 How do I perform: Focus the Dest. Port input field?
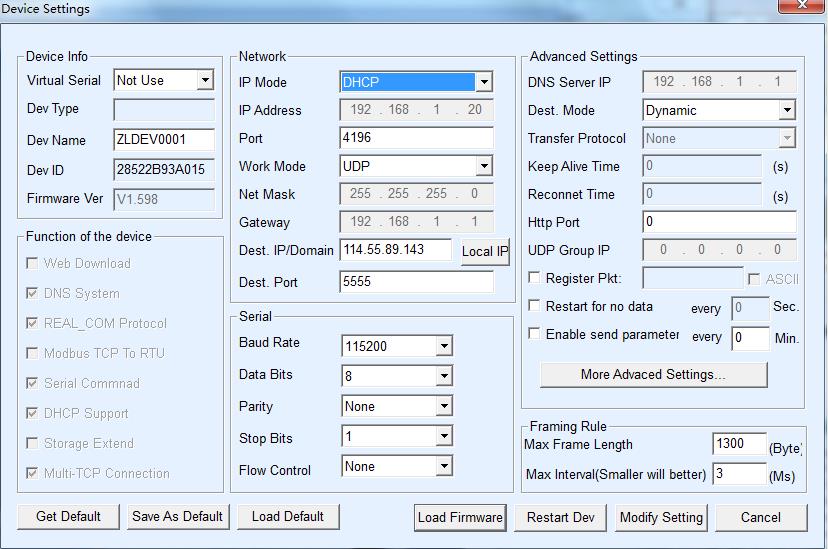click(x=416, y=282)
